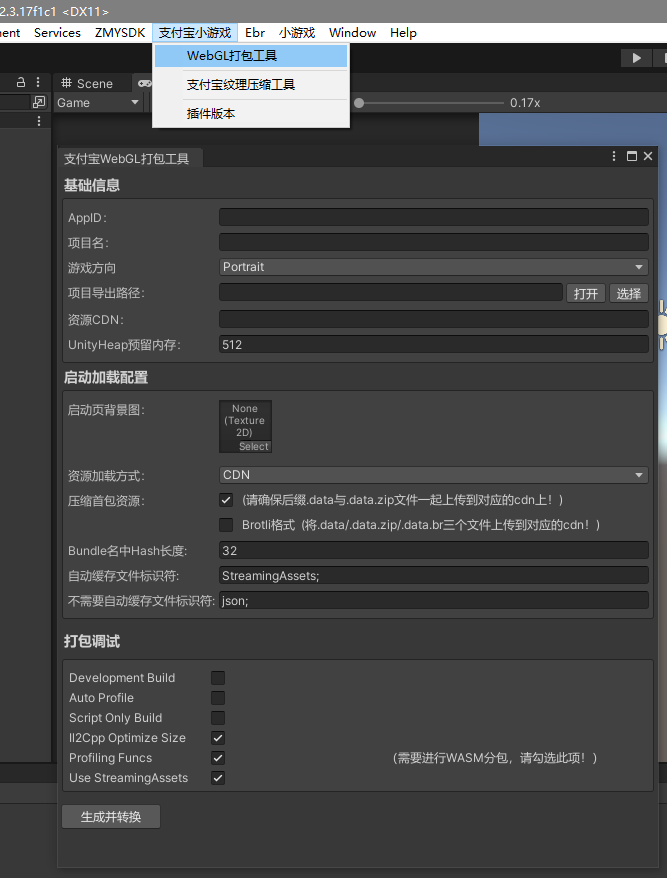Viewport: 667px width, 878px height.
Task: Expand the Game display dropdown
Action: point(97,103)
